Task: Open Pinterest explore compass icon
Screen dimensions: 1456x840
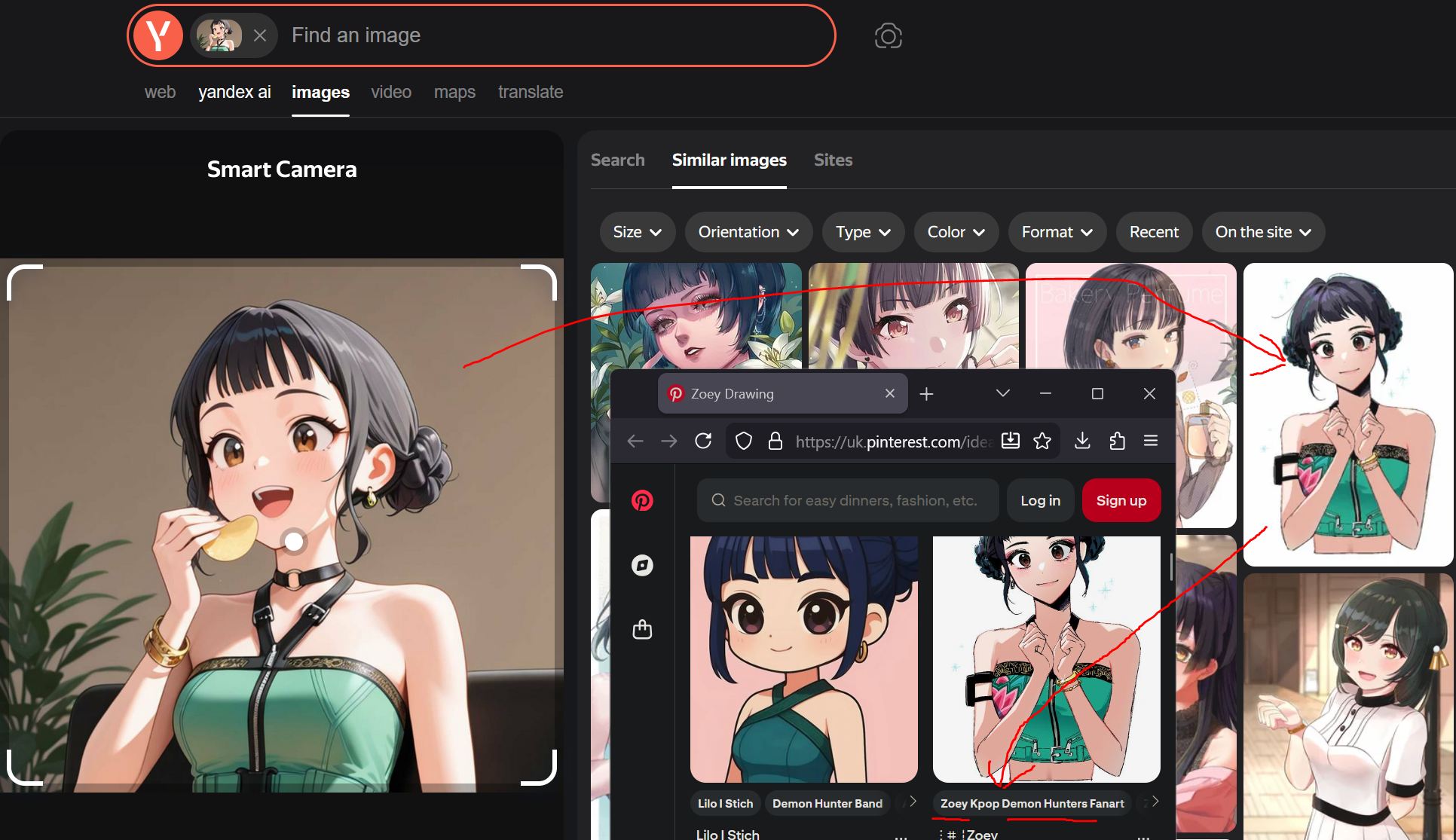Action: pos(642,565)
